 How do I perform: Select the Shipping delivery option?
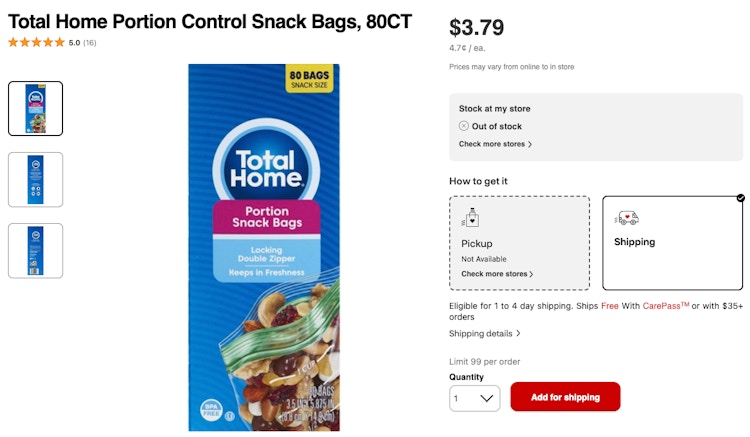click(x=672, y=243)
